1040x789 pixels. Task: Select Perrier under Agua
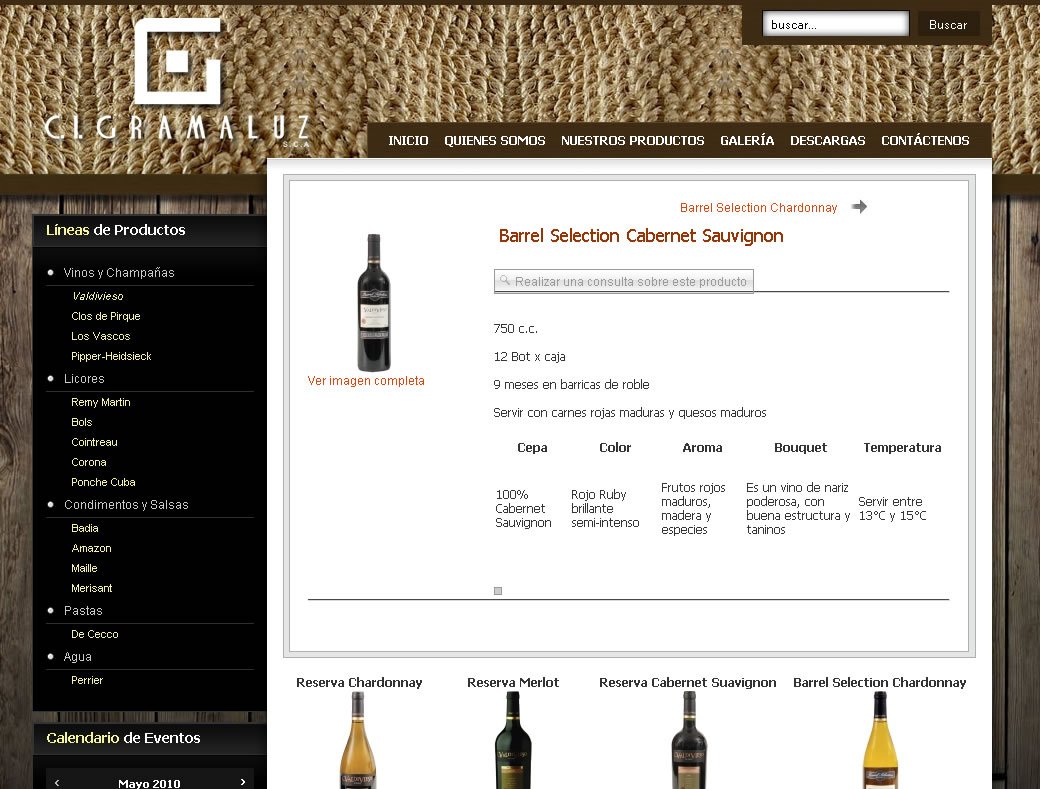coord(87,680)
